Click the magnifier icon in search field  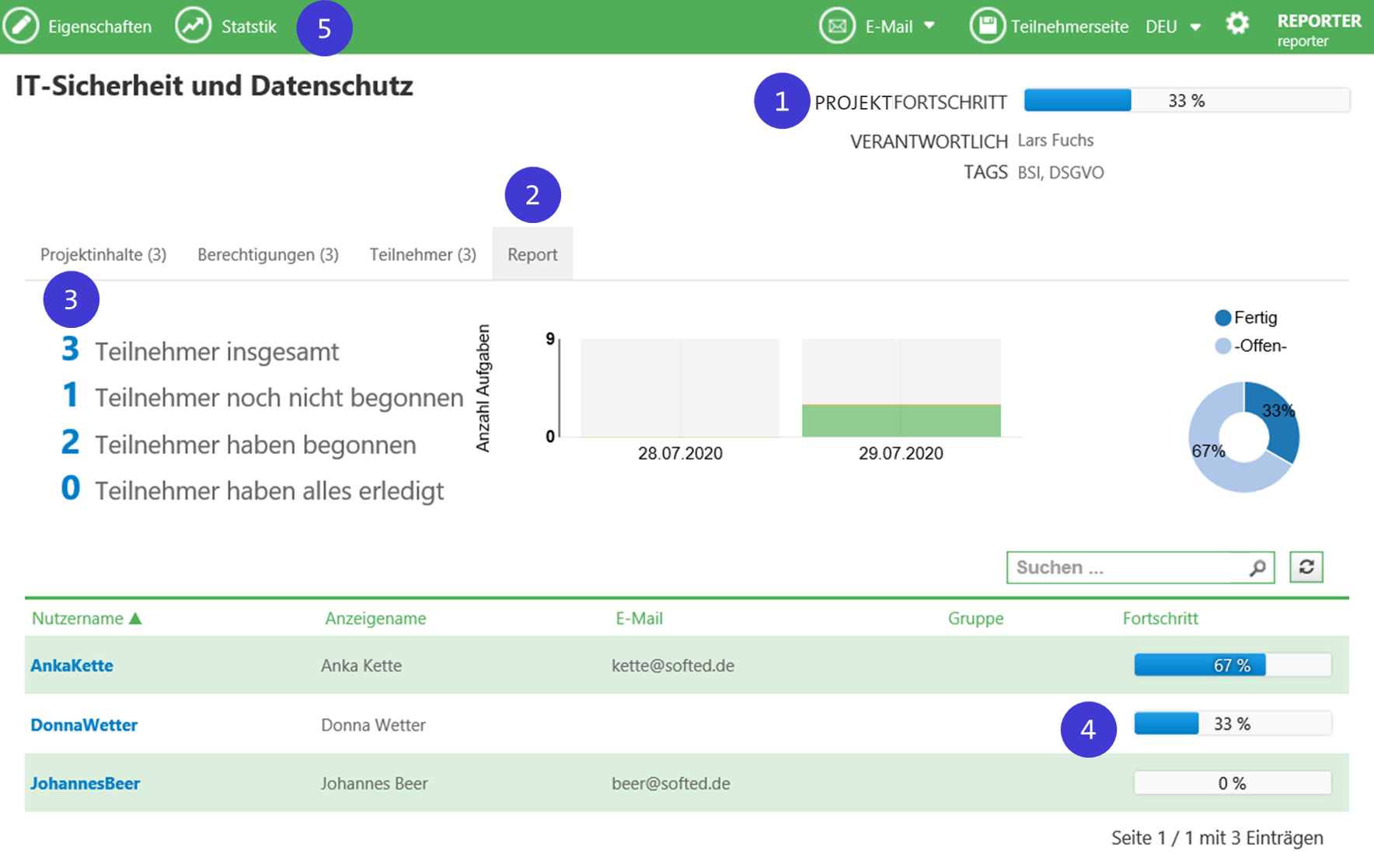click(1257, 568)
